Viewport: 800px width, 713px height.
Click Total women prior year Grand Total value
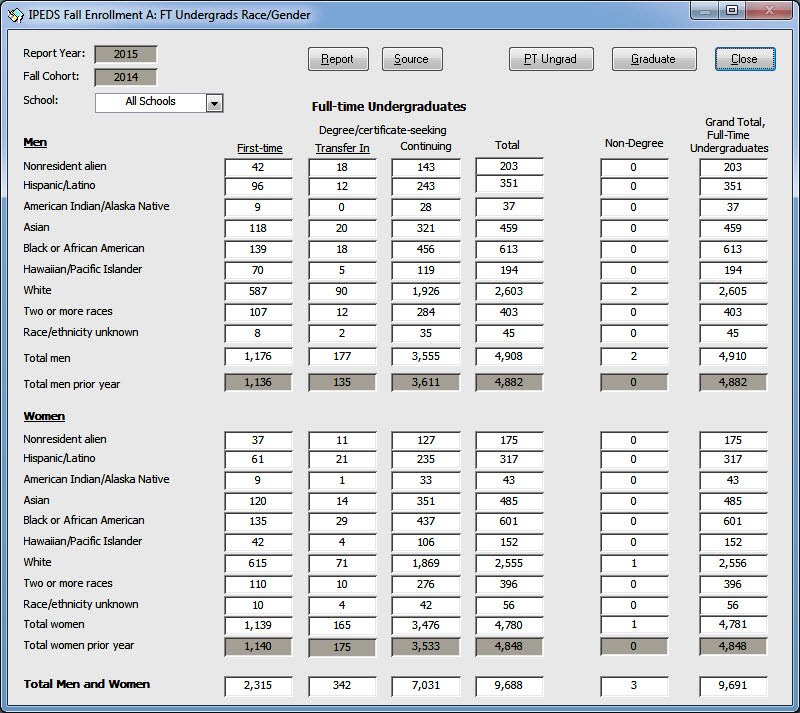(x=733, y=646)
